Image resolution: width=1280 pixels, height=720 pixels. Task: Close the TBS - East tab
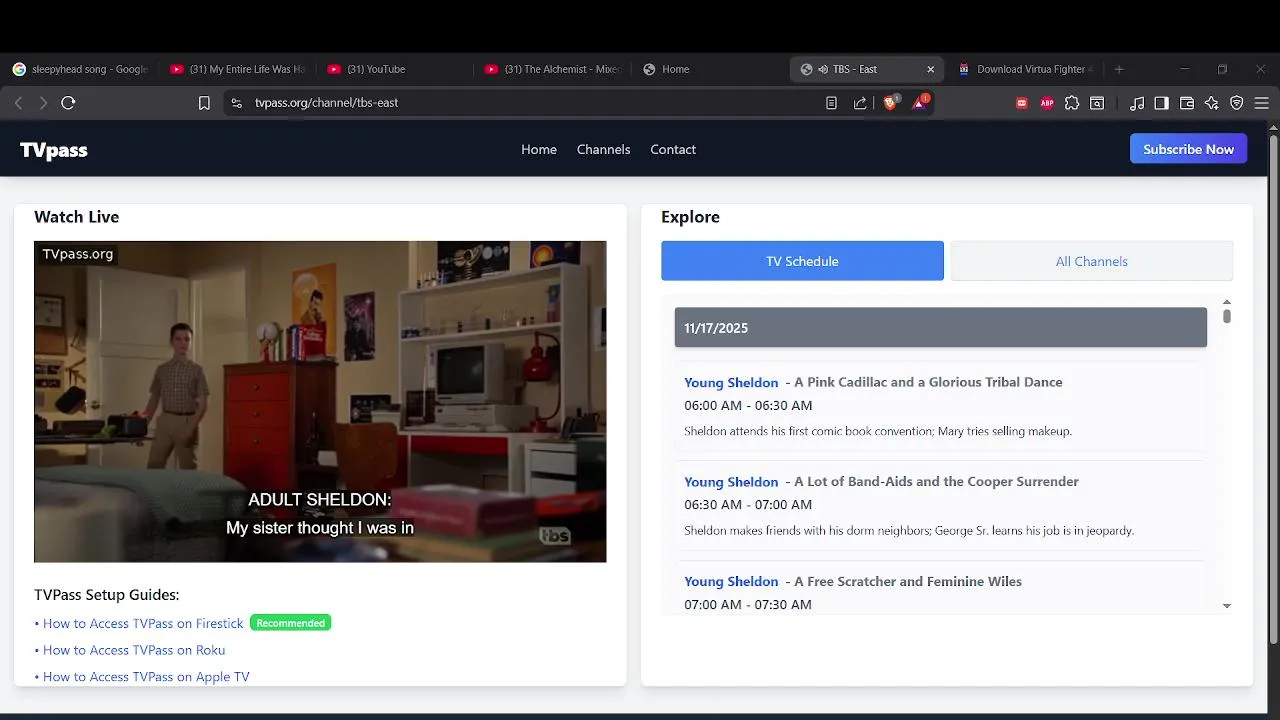click(931, 69)
